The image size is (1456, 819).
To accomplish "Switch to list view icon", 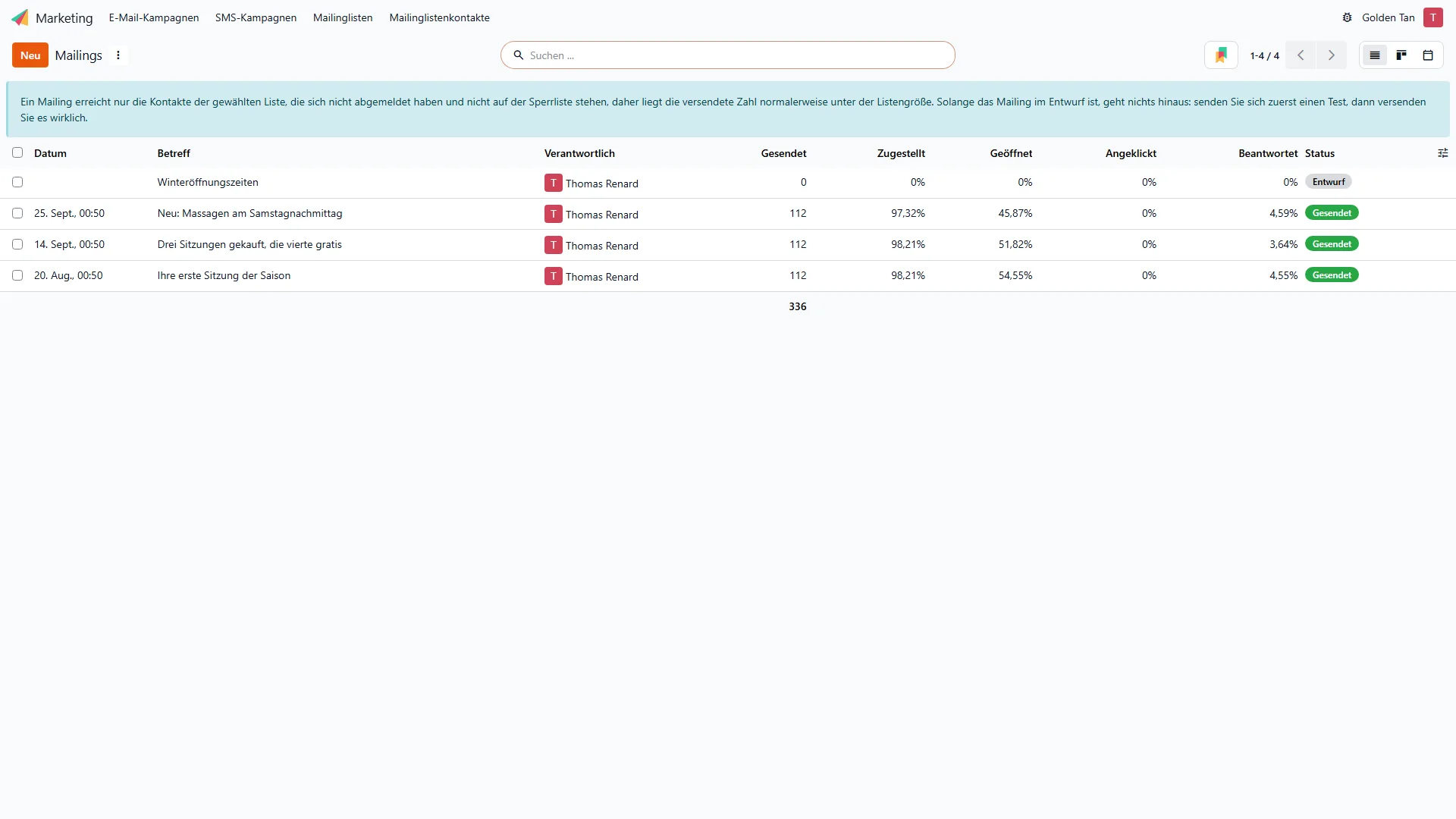I will coord(1374,55).
